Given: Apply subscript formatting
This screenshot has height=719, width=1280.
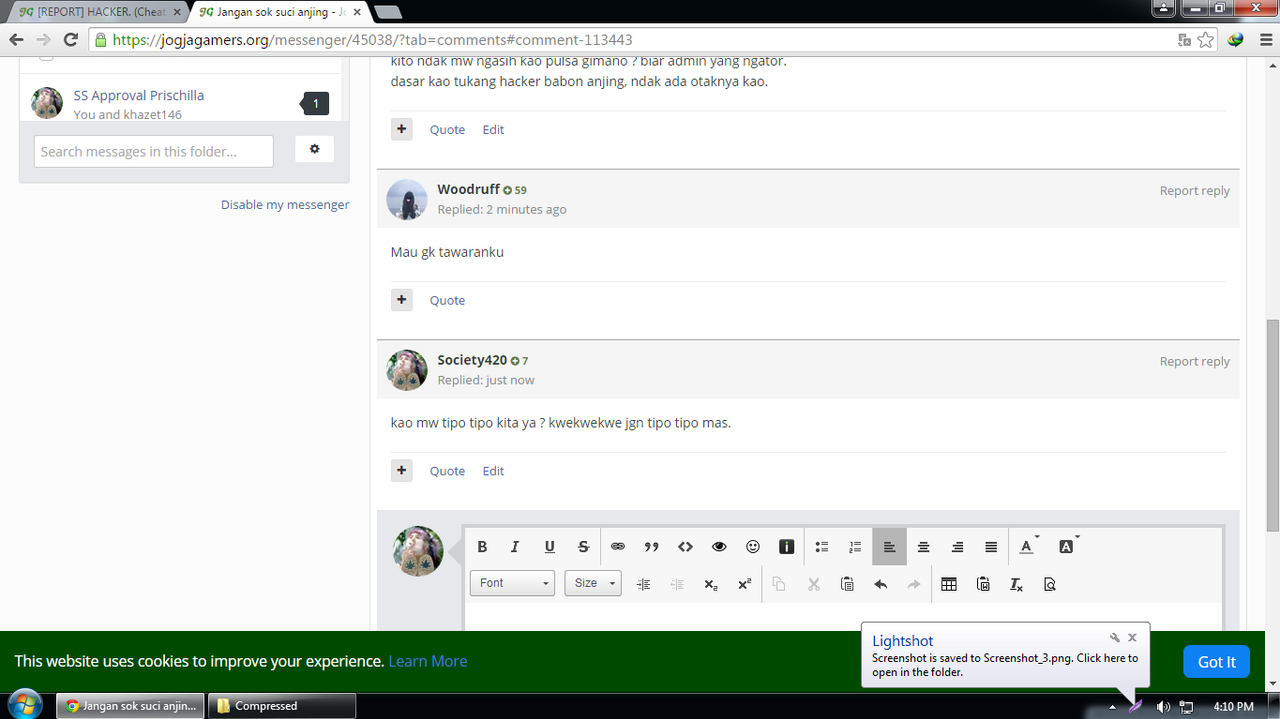Looking at the screenshot, I should pos(711,584).
